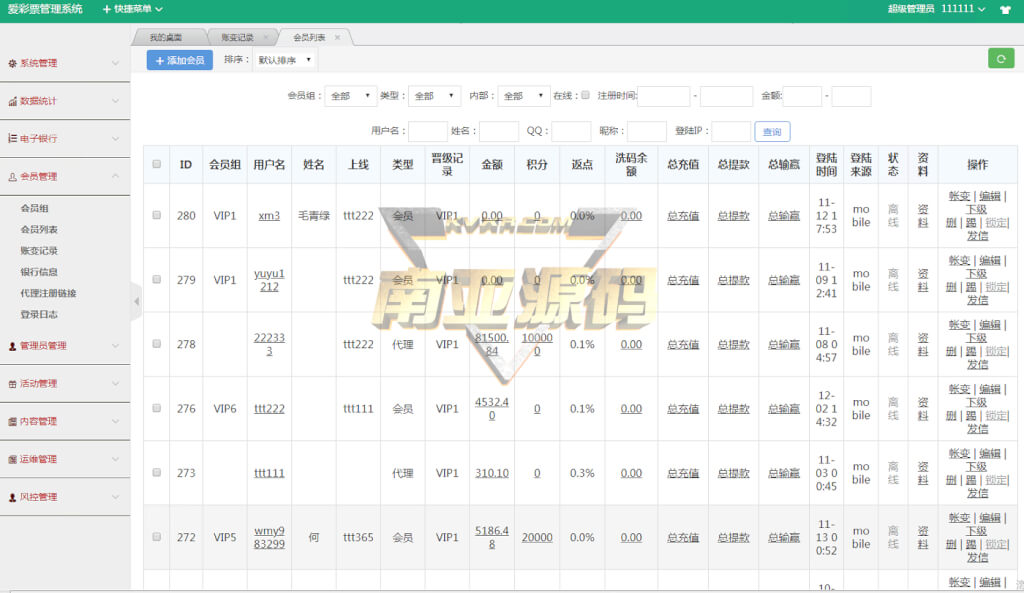Open the 内部 filter dropdown
This screenshot has height=593, width=1024.
[x=523, y=96]
